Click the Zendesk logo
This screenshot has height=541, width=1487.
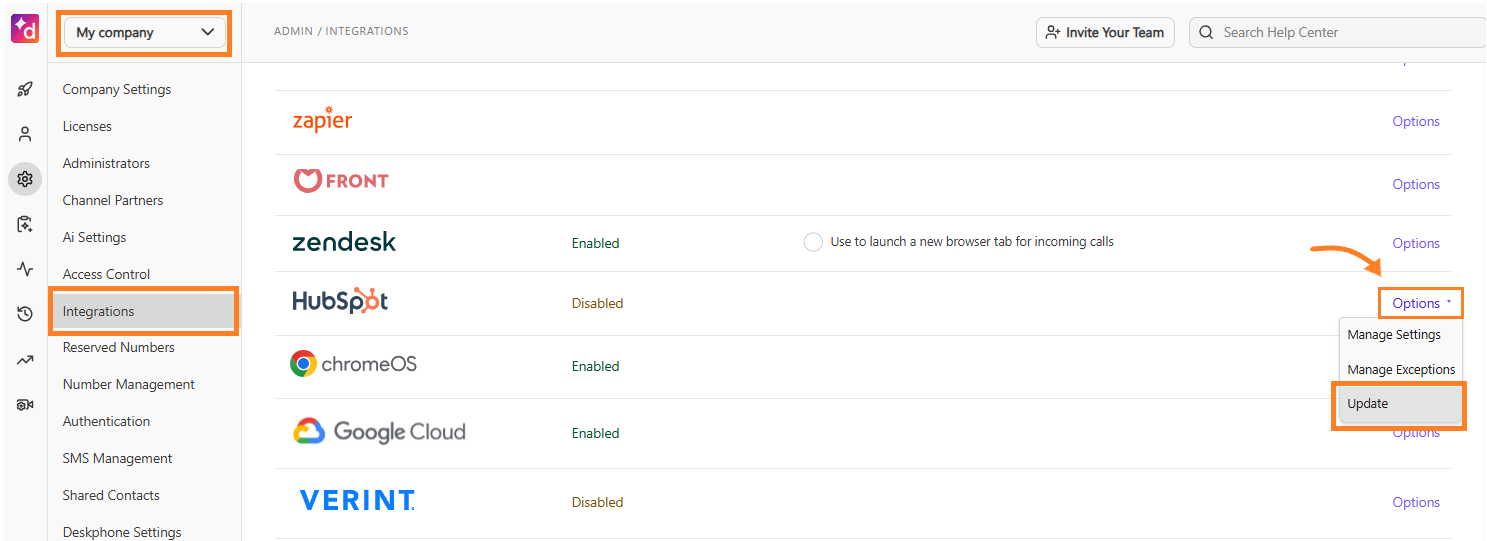pos(344,242)
